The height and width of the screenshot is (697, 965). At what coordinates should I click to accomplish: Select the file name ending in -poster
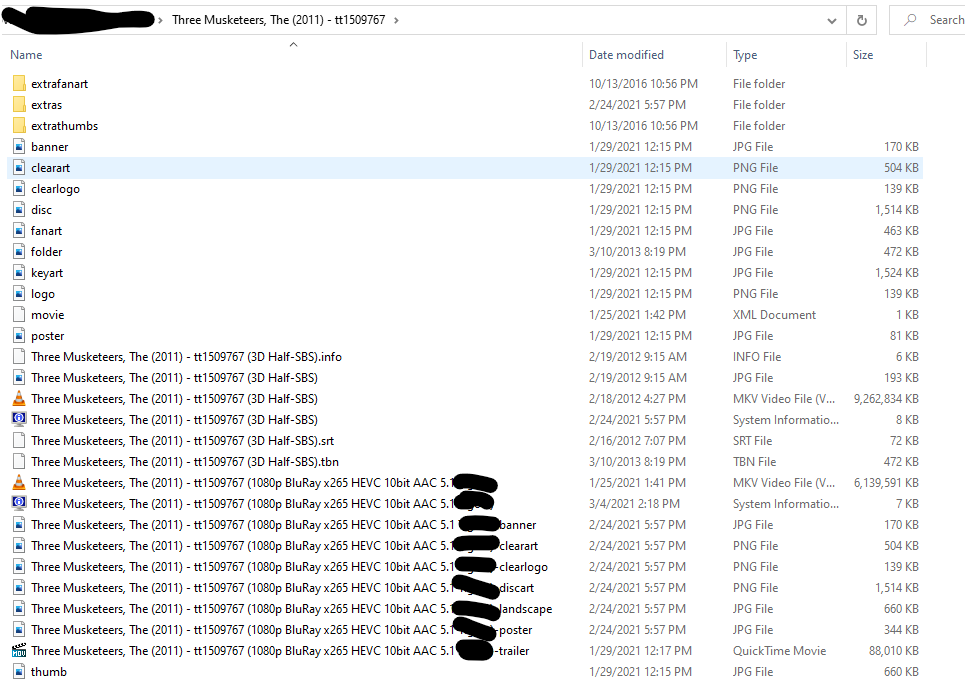(x=282, y=630)
